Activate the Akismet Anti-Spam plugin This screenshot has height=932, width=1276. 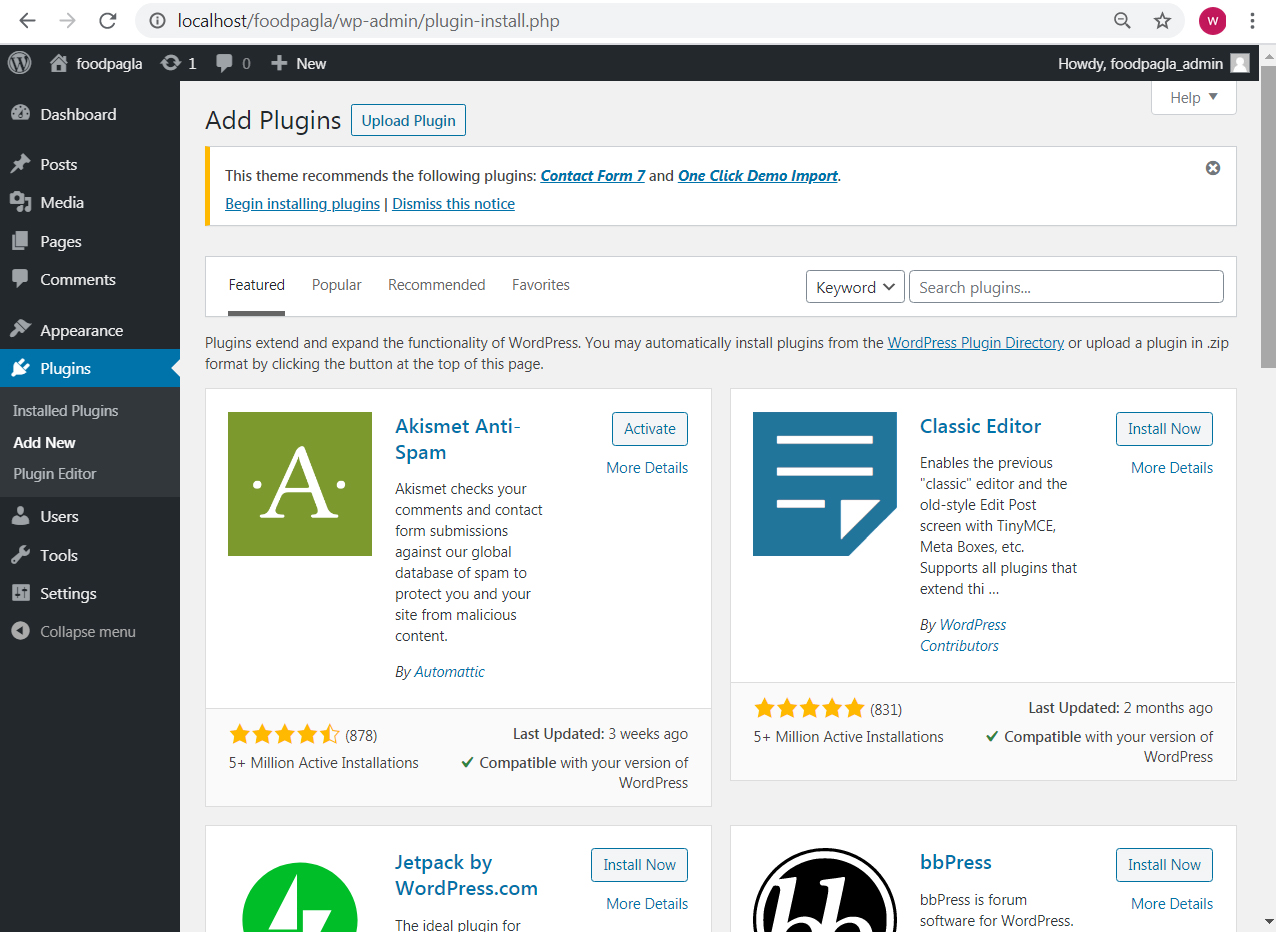coord(650,428)
